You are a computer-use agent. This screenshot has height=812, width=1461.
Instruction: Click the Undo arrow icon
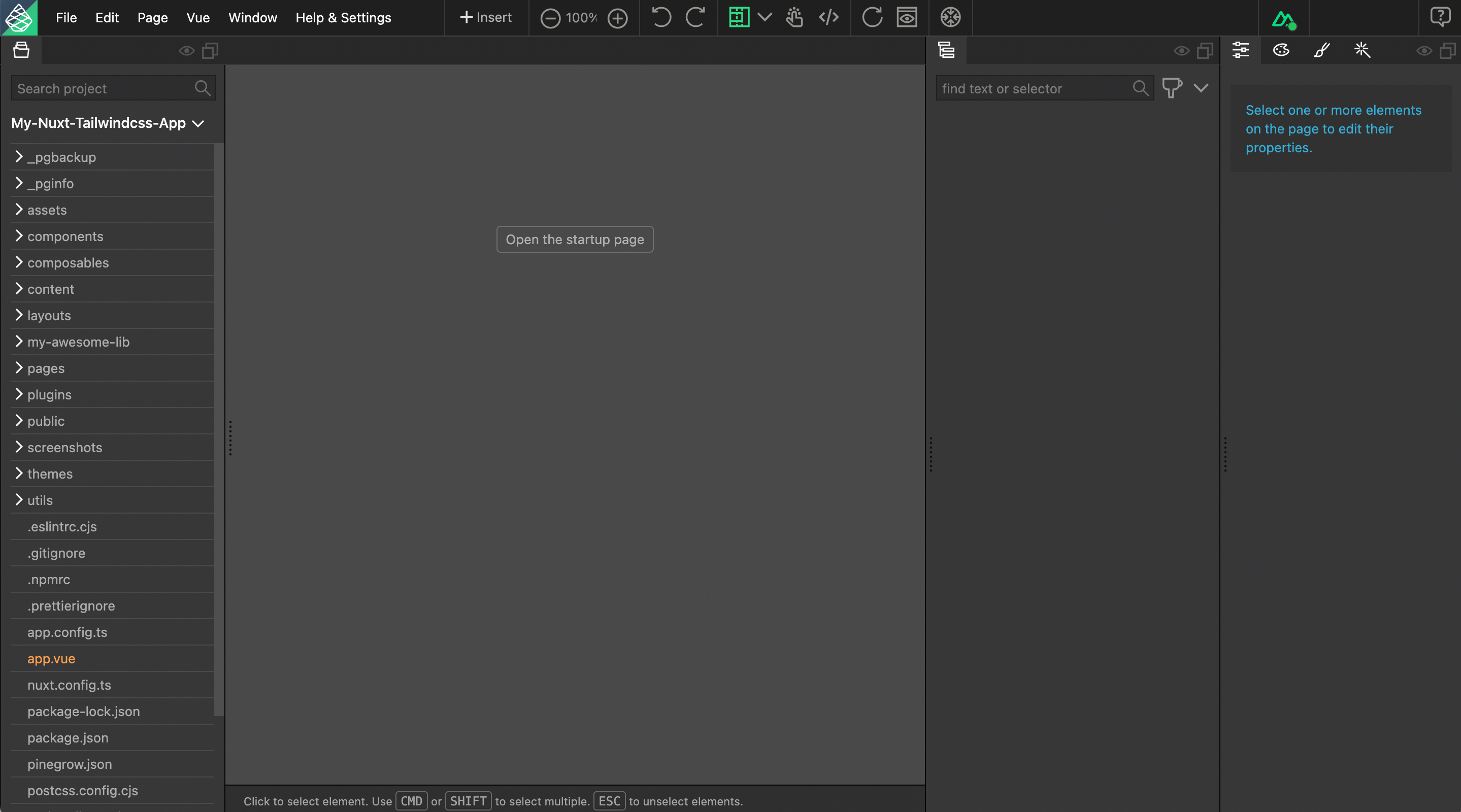(x=661, y=18)
